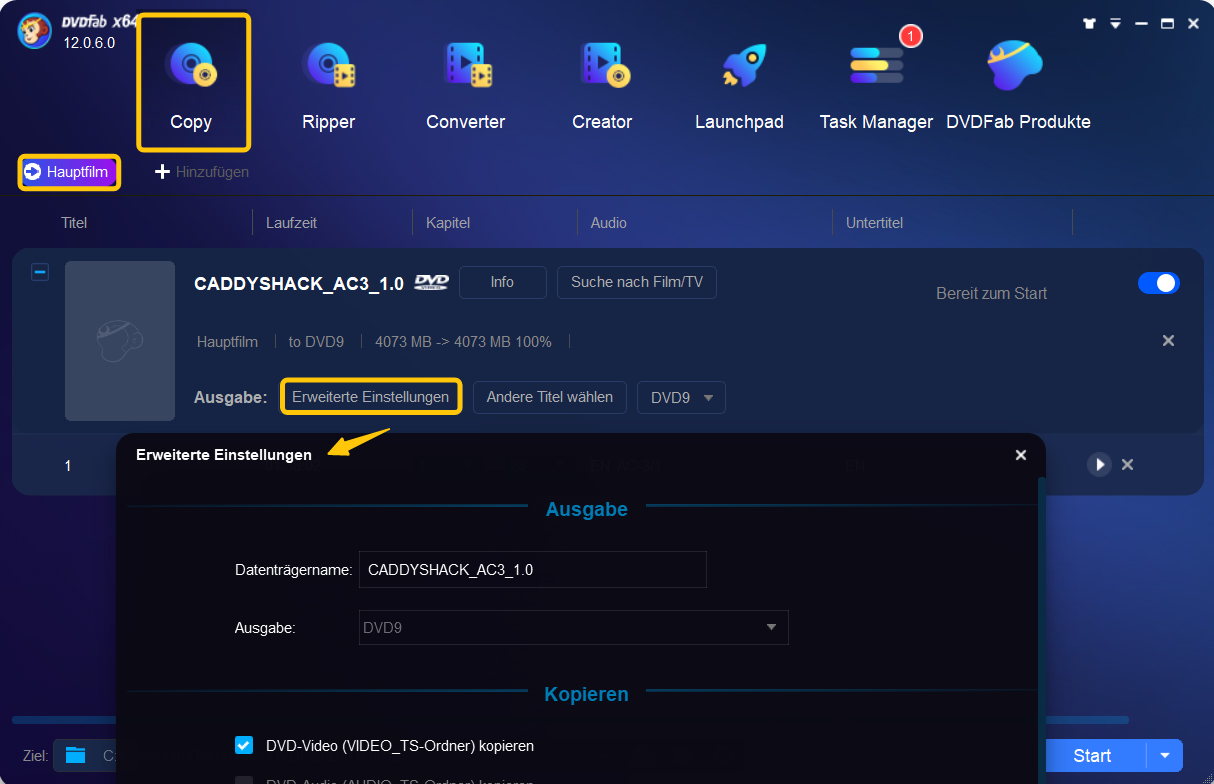The height and width of the screenshot is (784, 1214).
Task: Open DVDFab Produkte
Action: [1018, 82]
